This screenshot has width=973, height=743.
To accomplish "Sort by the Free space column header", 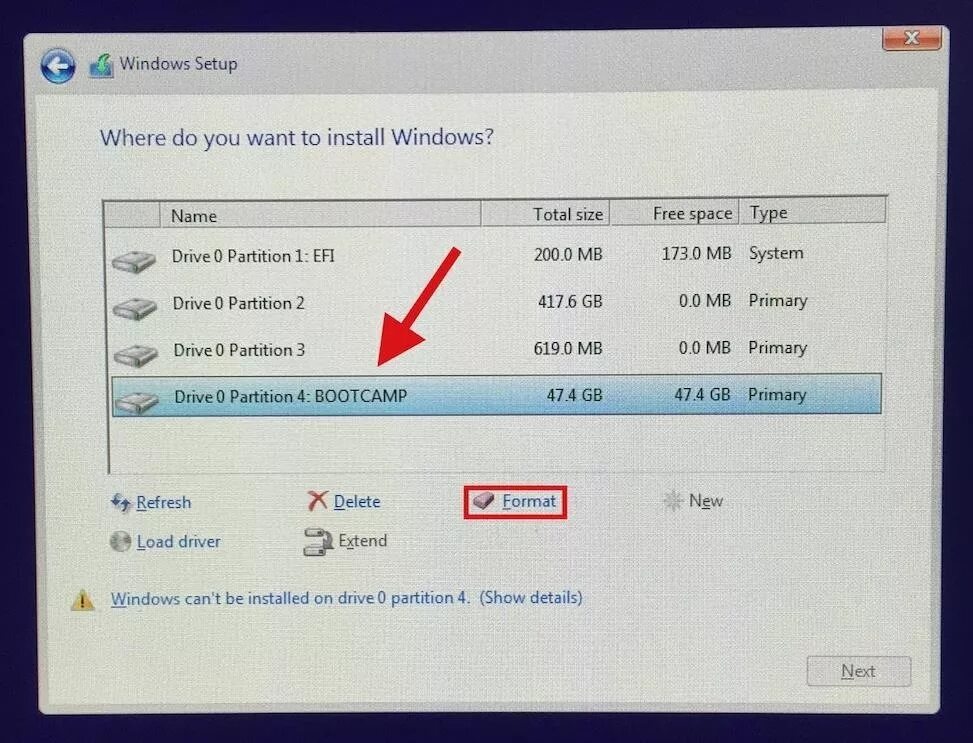I will coord(675,213).
